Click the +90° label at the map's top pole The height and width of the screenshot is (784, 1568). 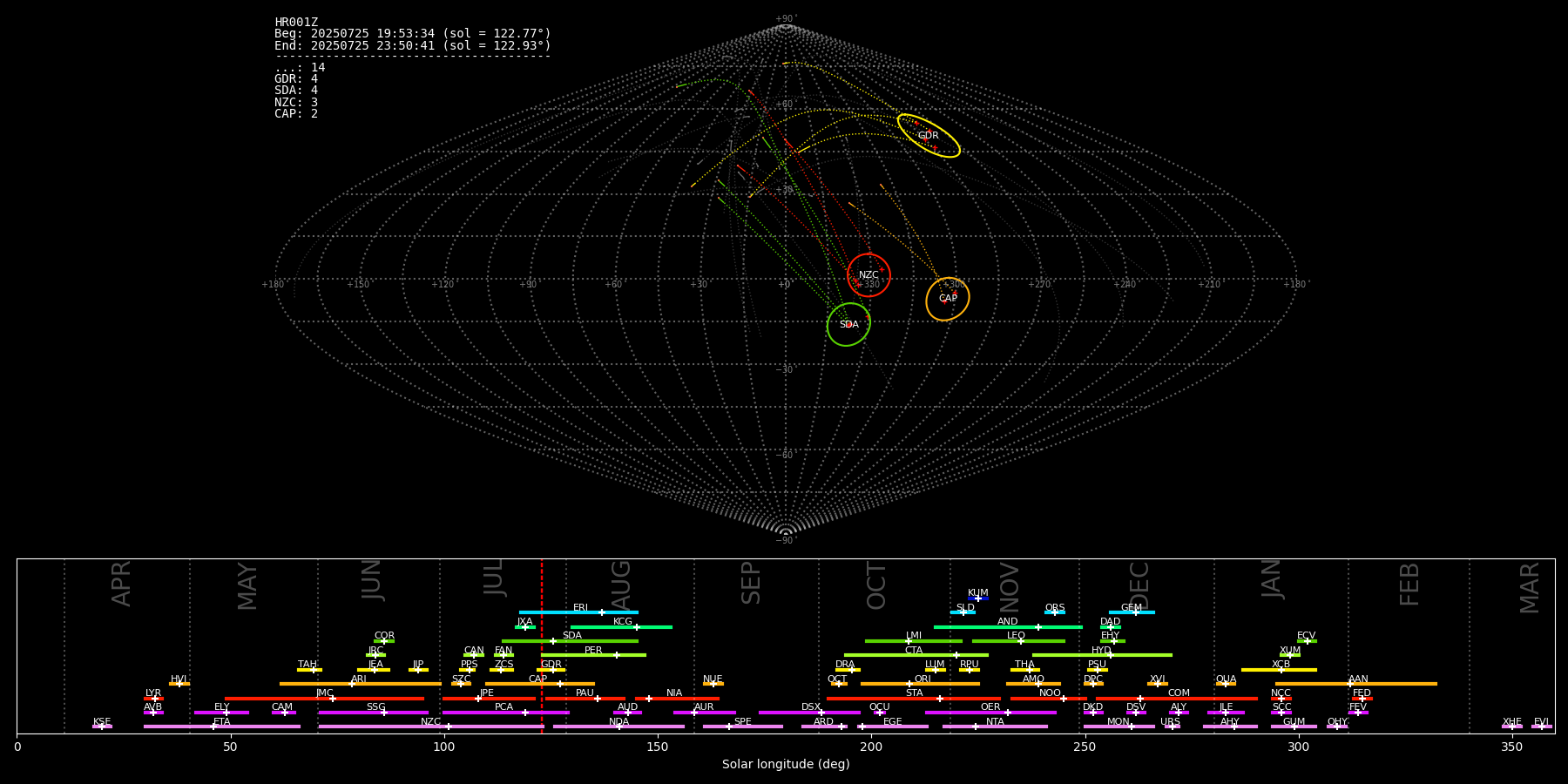(x=786, y=19)
